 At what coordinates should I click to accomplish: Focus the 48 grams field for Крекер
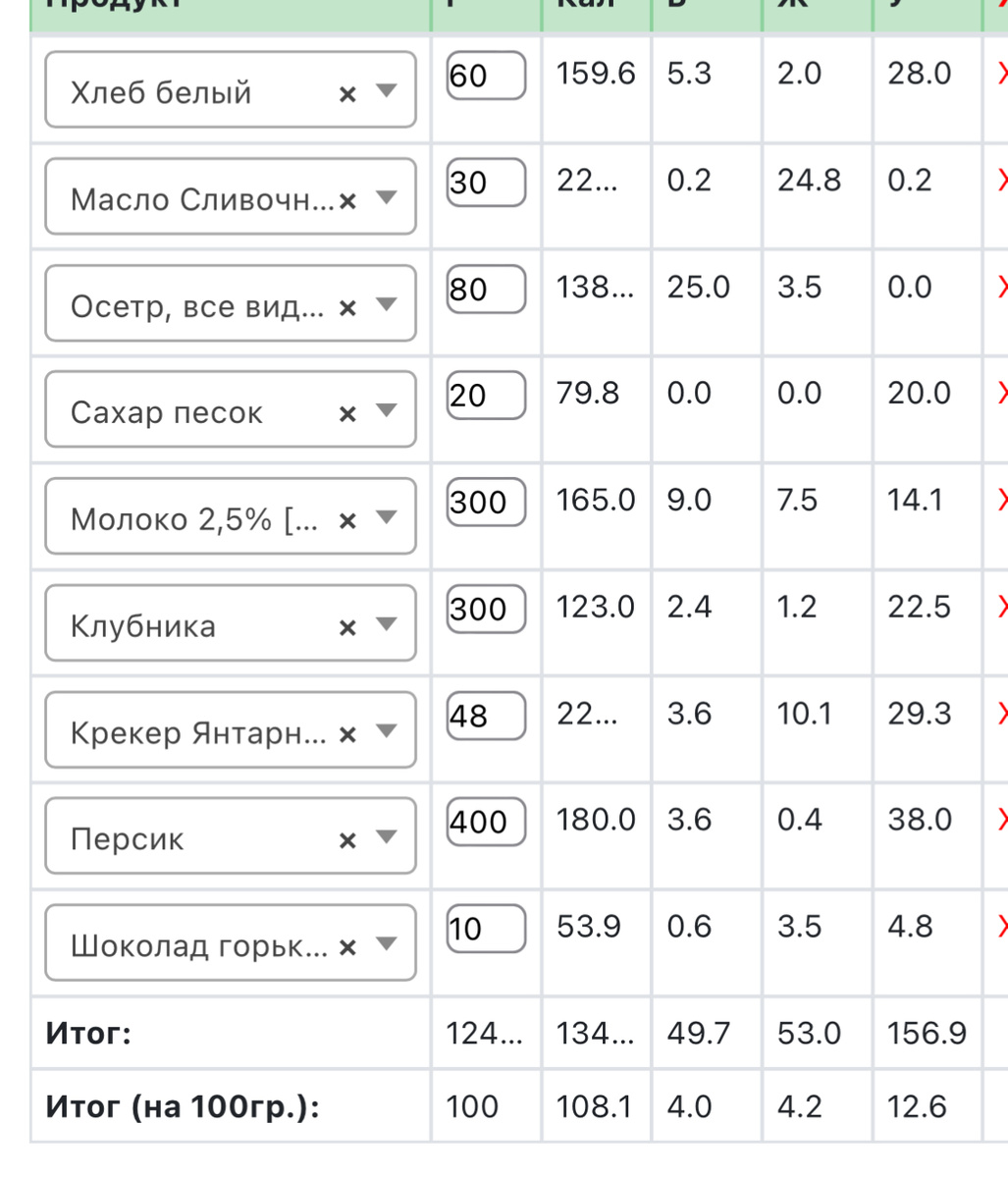pos(486,716)
